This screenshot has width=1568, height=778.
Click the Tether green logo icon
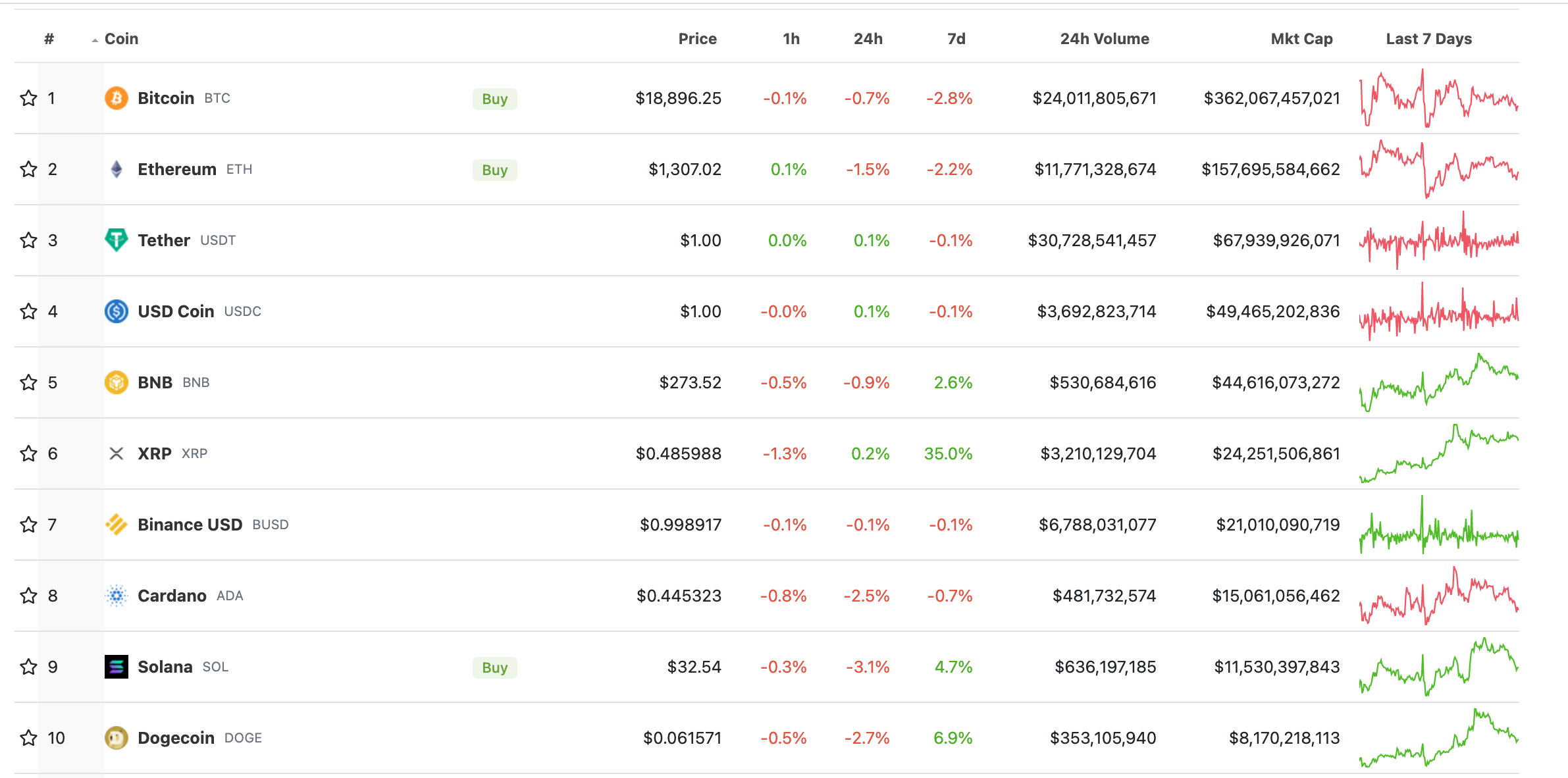click(117, 240)
